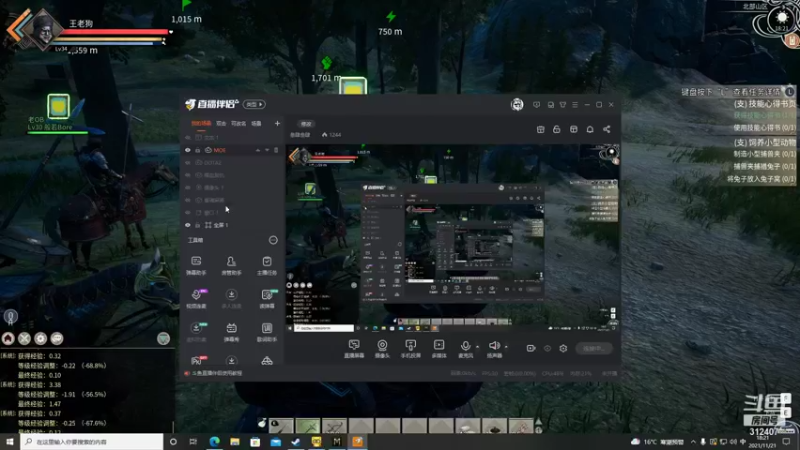
Task: Click the live preview canvas in 直播伴侣
Action: pyautogui.click(x=453, y=238)
